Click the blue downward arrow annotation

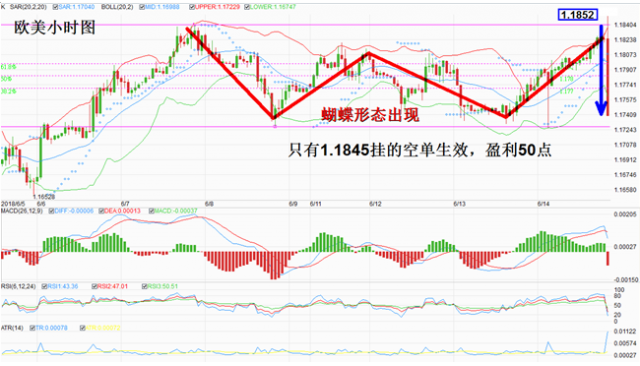pyautogui.click(x=601, y=70)
